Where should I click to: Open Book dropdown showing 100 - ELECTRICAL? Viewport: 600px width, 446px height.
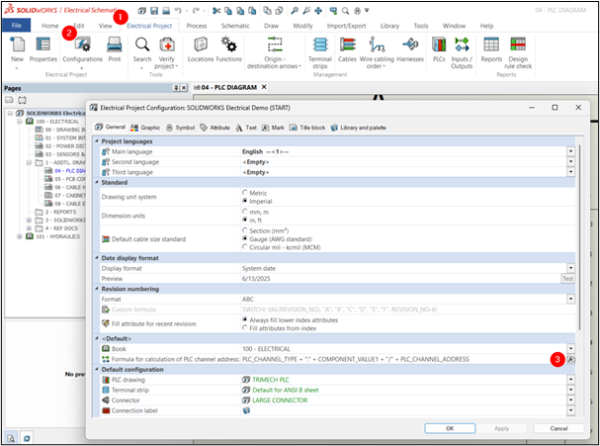tap(571, 349)
